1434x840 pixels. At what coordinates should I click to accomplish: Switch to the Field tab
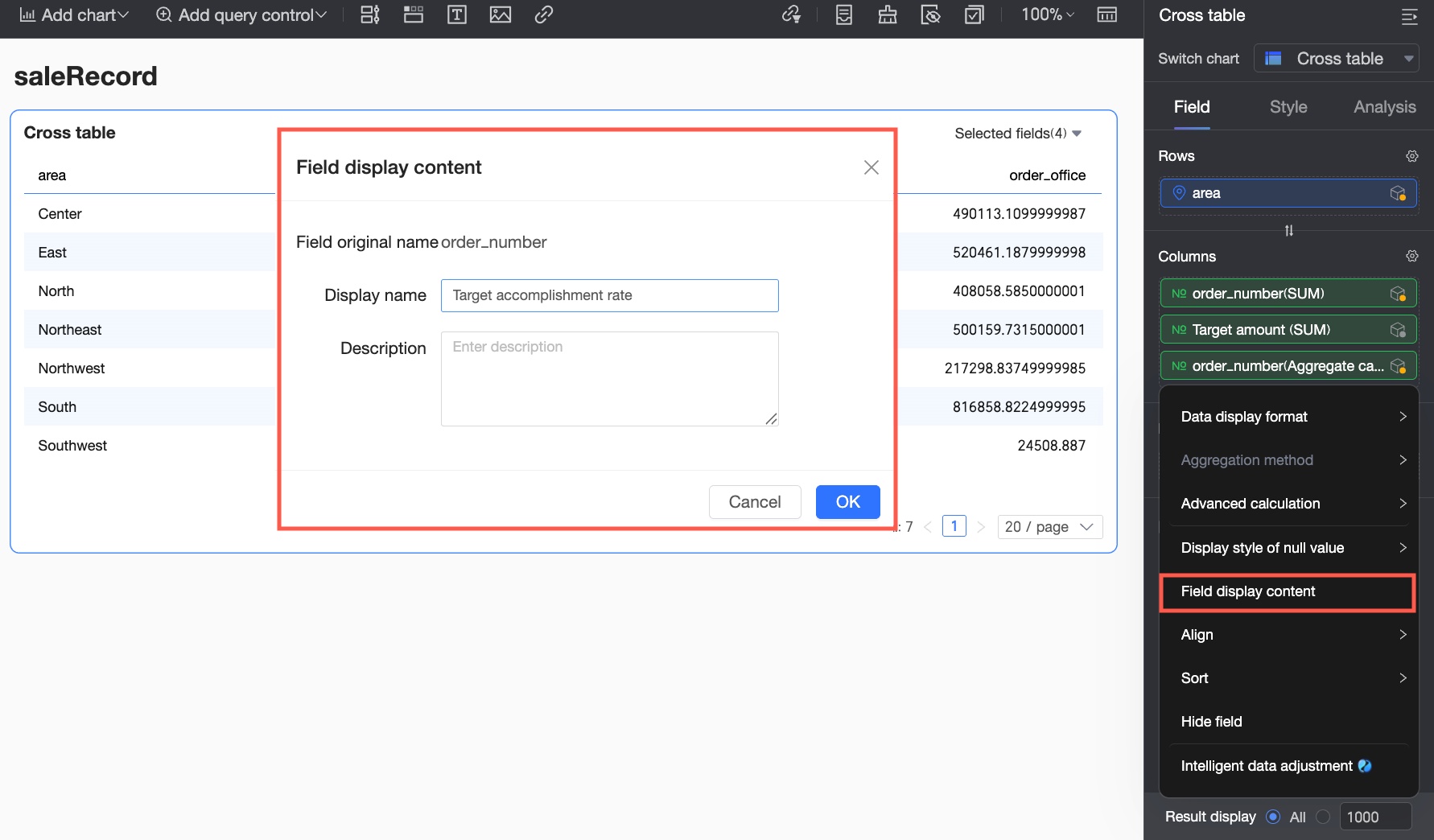tap(1192, 107)
